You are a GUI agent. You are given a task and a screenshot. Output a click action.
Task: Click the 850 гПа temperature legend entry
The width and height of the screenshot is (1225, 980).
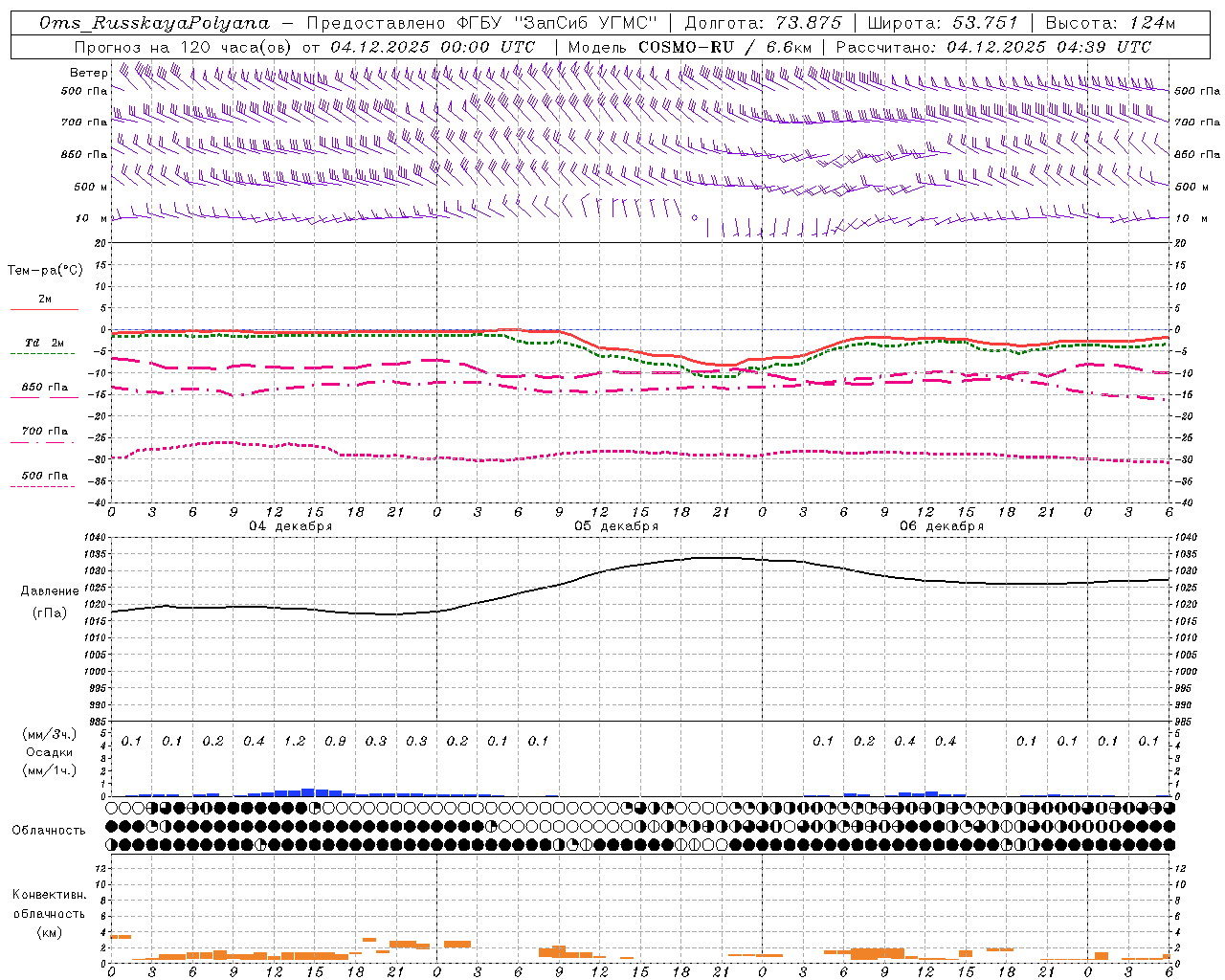[45, 388]
